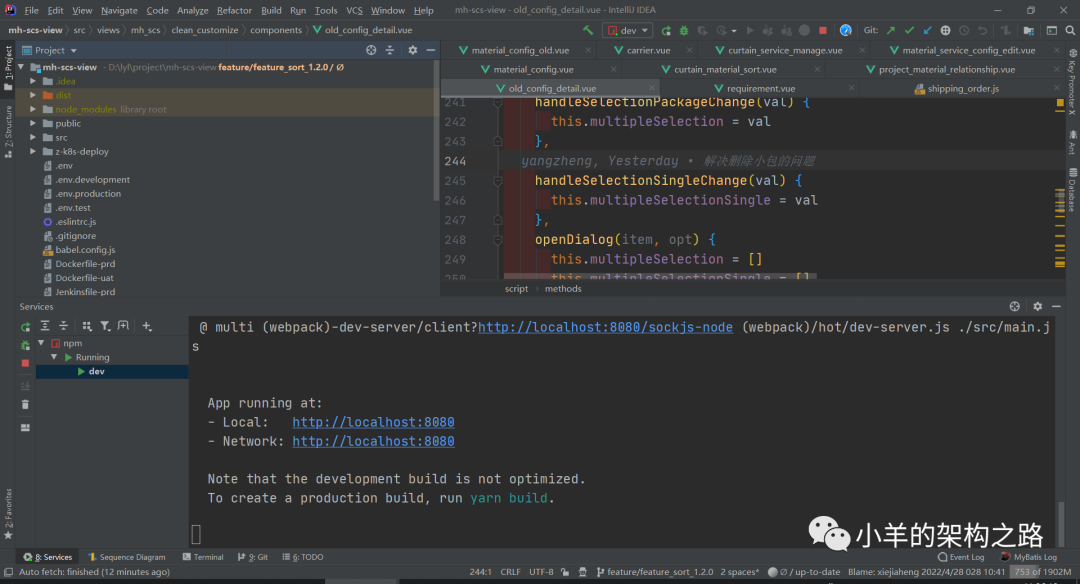Open the Event Log
1080x584 pixels.
(x=962, y=557)
